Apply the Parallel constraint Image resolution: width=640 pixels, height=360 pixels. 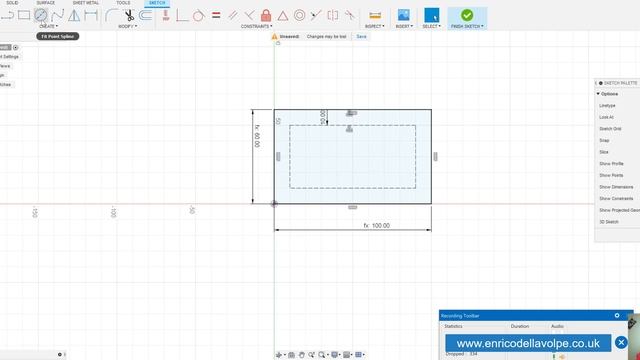tap(233, 16)
